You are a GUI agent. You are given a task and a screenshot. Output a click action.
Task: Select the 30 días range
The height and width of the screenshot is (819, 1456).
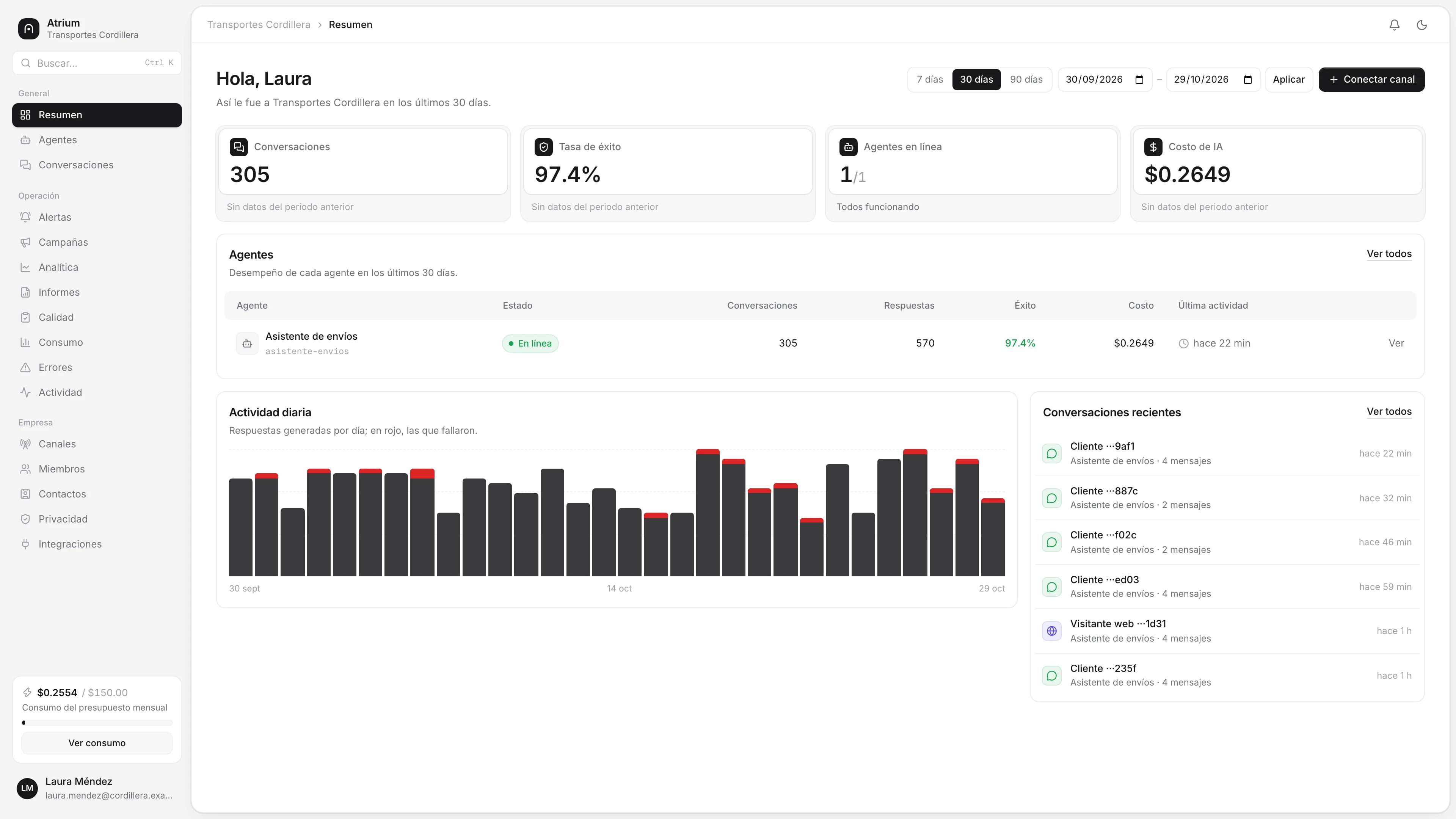tap(976, 80)
